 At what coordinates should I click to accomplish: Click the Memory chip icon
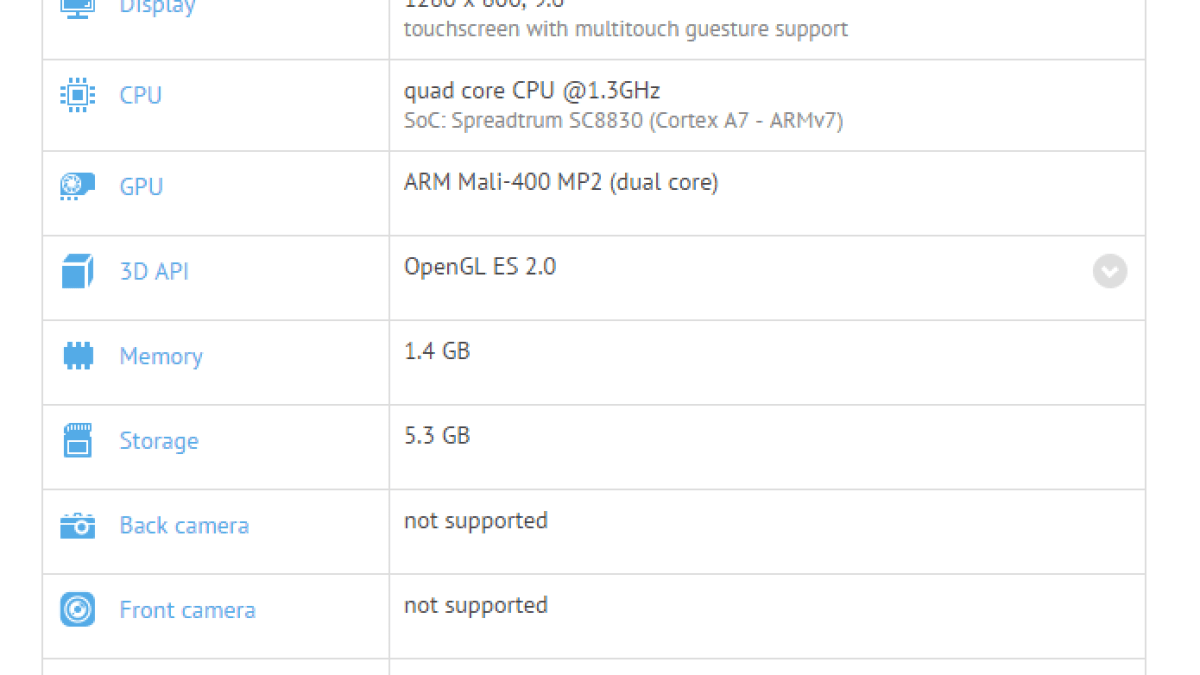tap(77, 356)
